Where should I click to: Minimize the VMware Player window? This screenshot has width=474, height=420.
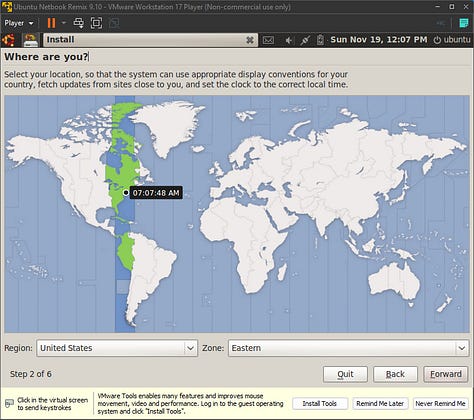[438, 6]
